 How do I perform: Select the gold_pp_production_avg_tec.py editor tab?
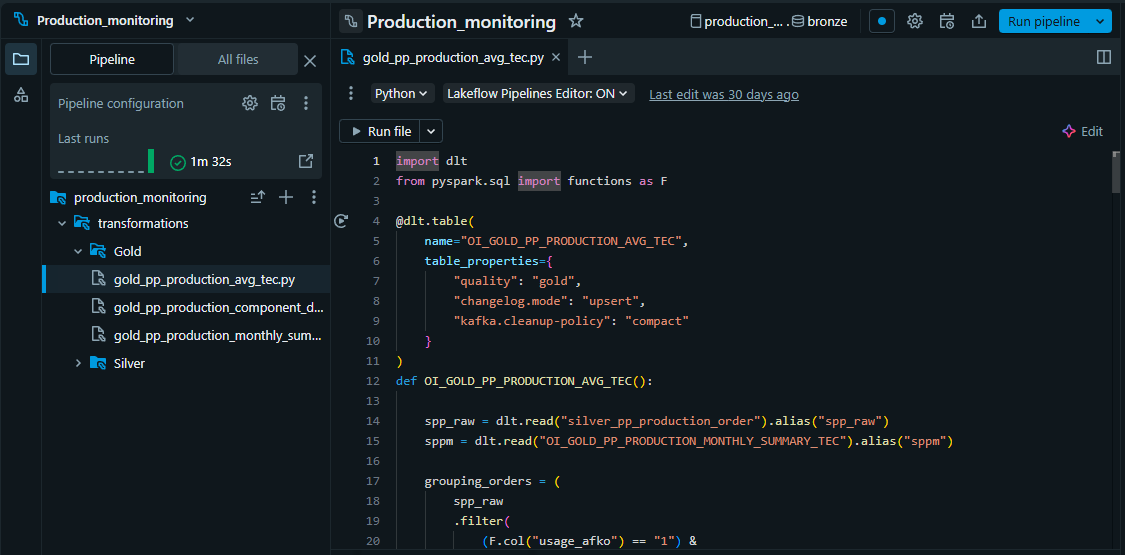[452, 58]
